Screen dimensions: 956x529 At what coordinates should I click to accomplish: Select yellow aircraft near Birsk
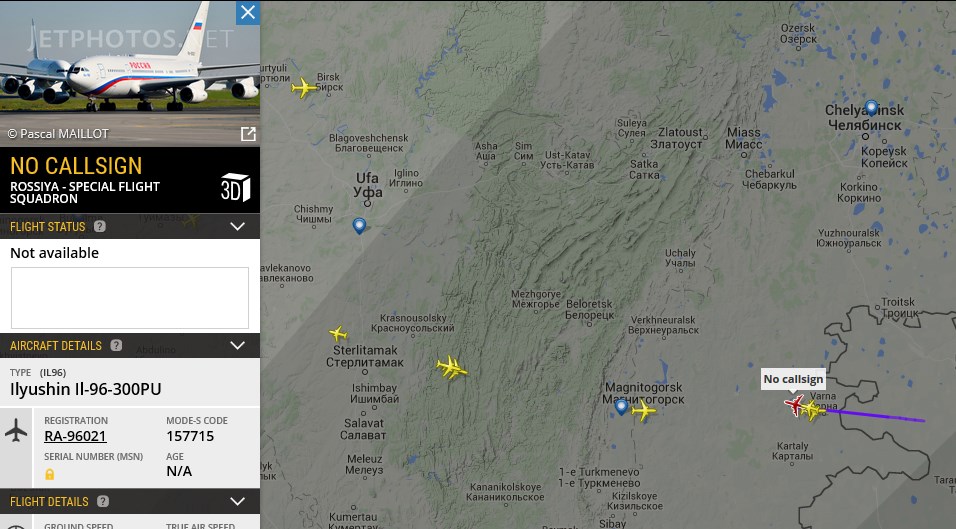pos(303,87)
